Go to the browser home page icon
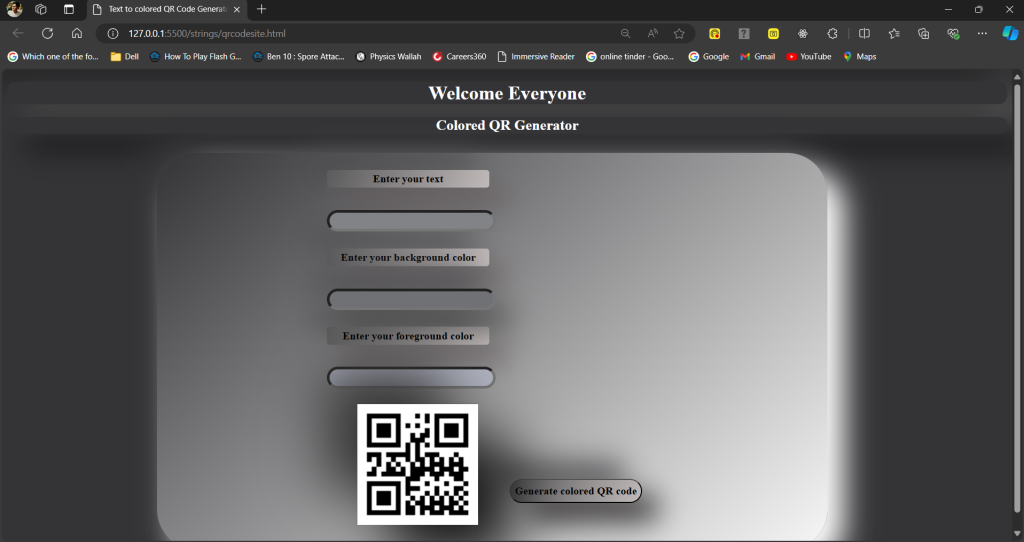This screenshot has width=1024, height=542. pyautogui.click(x=77, y=33)
